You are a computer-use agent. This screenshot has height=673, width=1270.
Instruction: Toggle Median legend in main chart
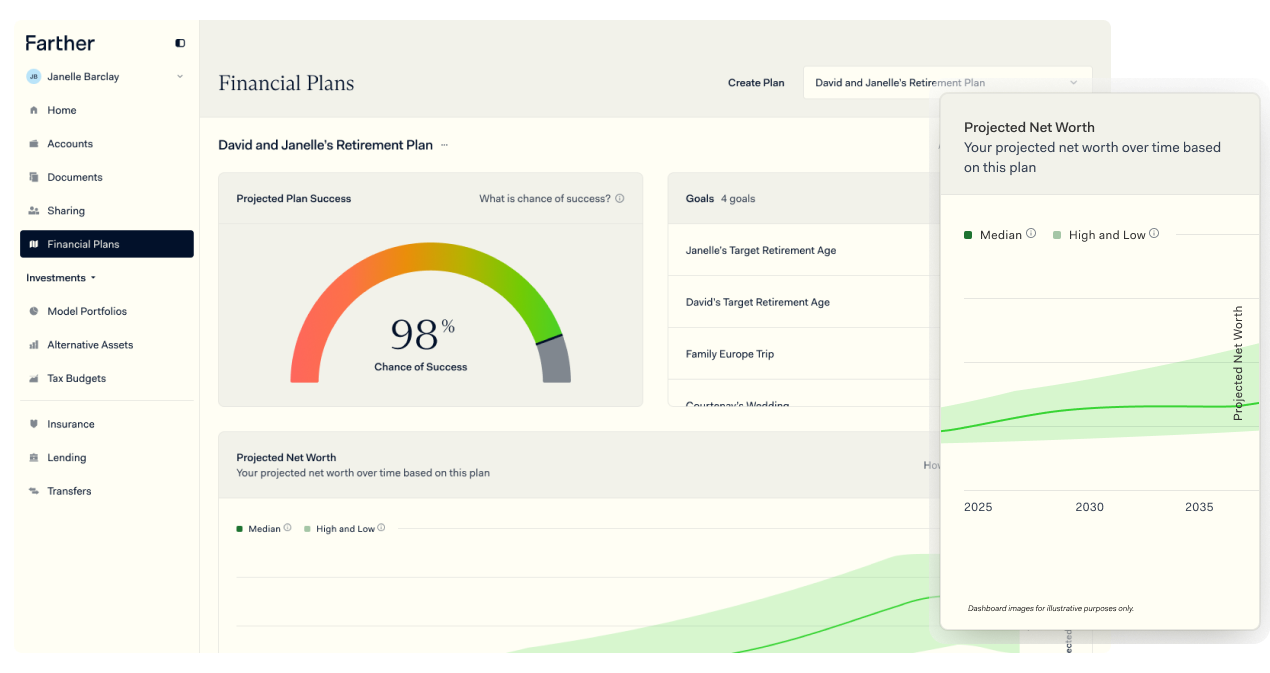pyautogui.click(x=258, y=529)
